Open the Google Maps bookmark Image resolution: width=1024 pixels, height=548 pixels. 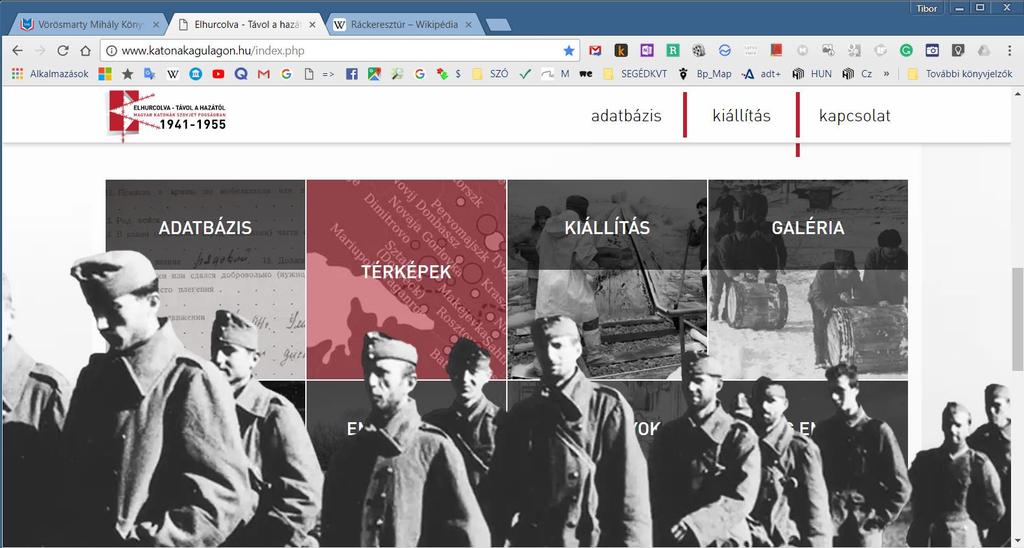pyautogui.click(x=374, y=74)
